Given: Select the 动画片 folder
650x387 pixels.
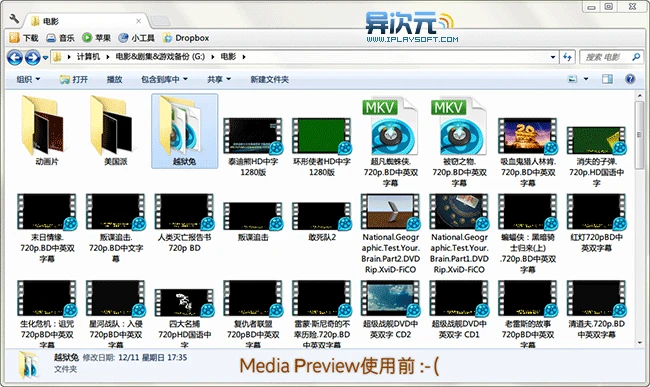Looking at the screenshot, I should [x=46, y=131].
